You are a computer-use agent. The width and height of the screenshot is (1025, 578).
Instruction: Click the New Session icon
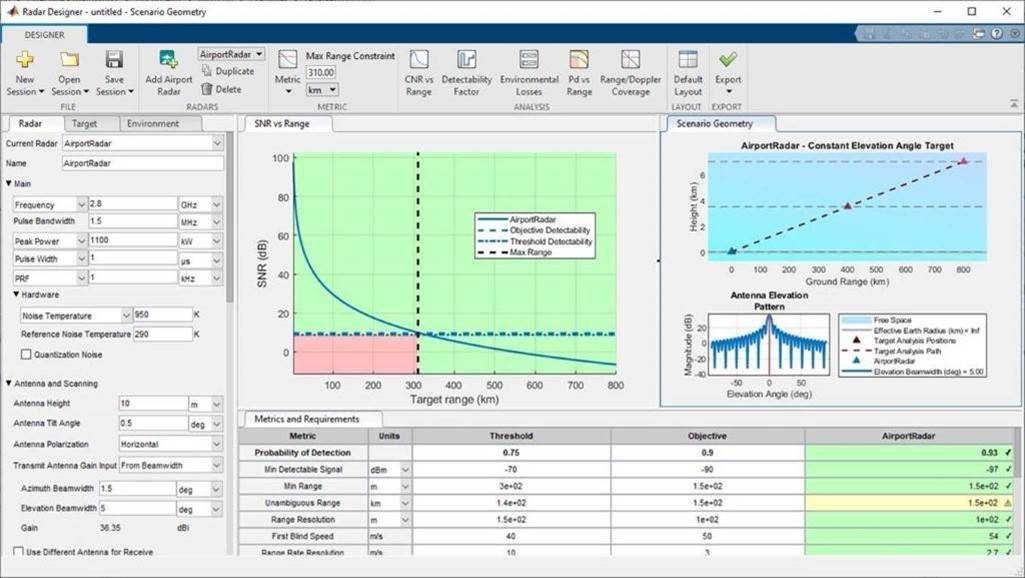point(24,70)
